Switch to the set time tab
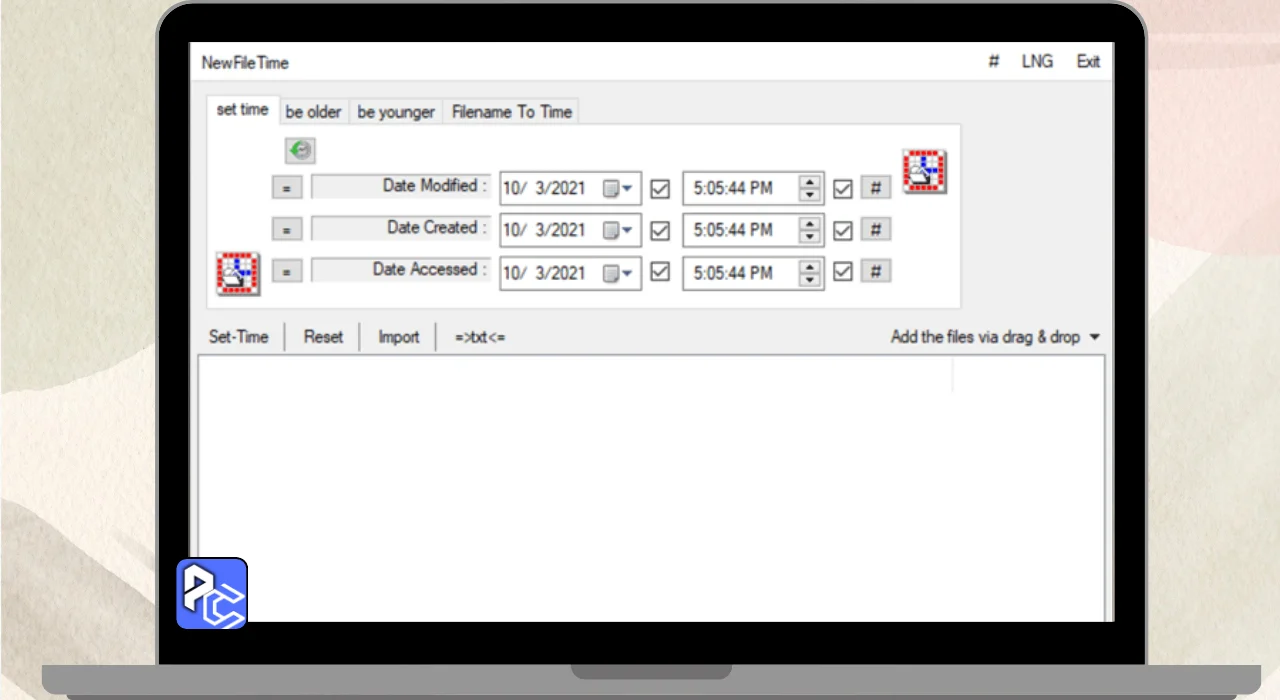Screen dimensions: 1280x700 tap(242, 110)
